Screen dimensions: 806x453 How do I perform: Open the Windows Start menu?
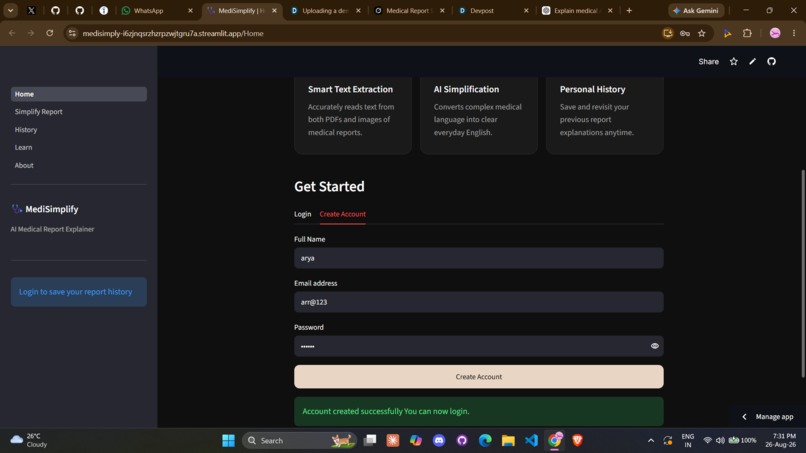(228, 440)
